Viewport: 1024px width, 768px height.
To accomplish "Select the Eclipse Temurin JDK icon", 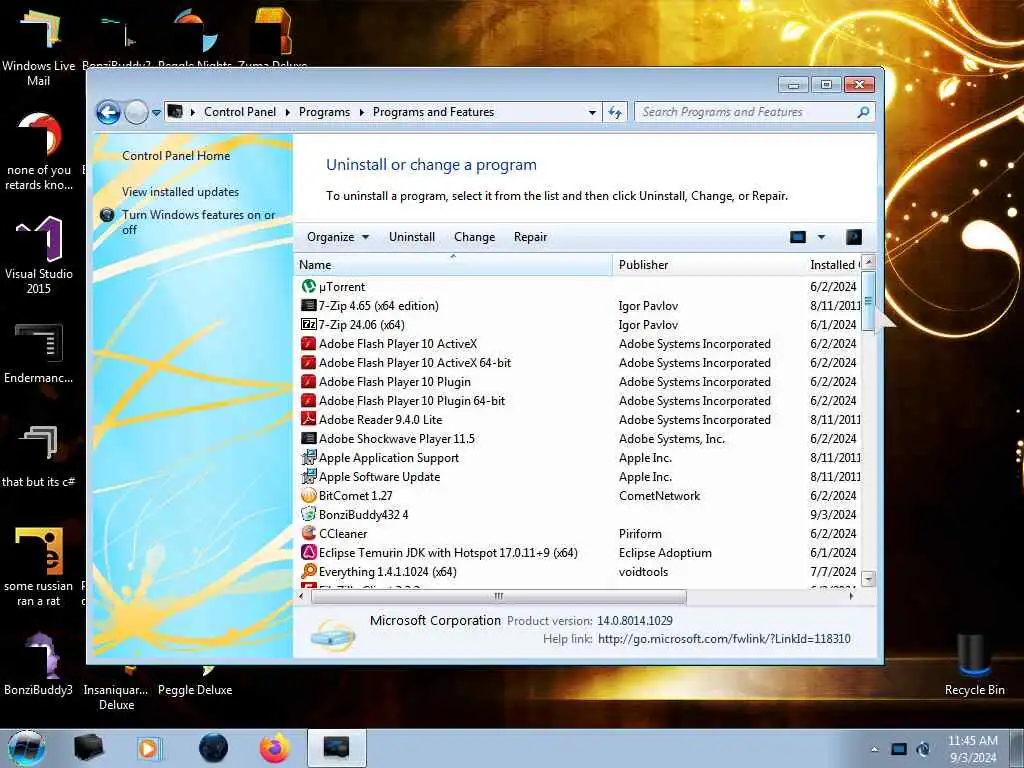I will [x=308, y=552].
